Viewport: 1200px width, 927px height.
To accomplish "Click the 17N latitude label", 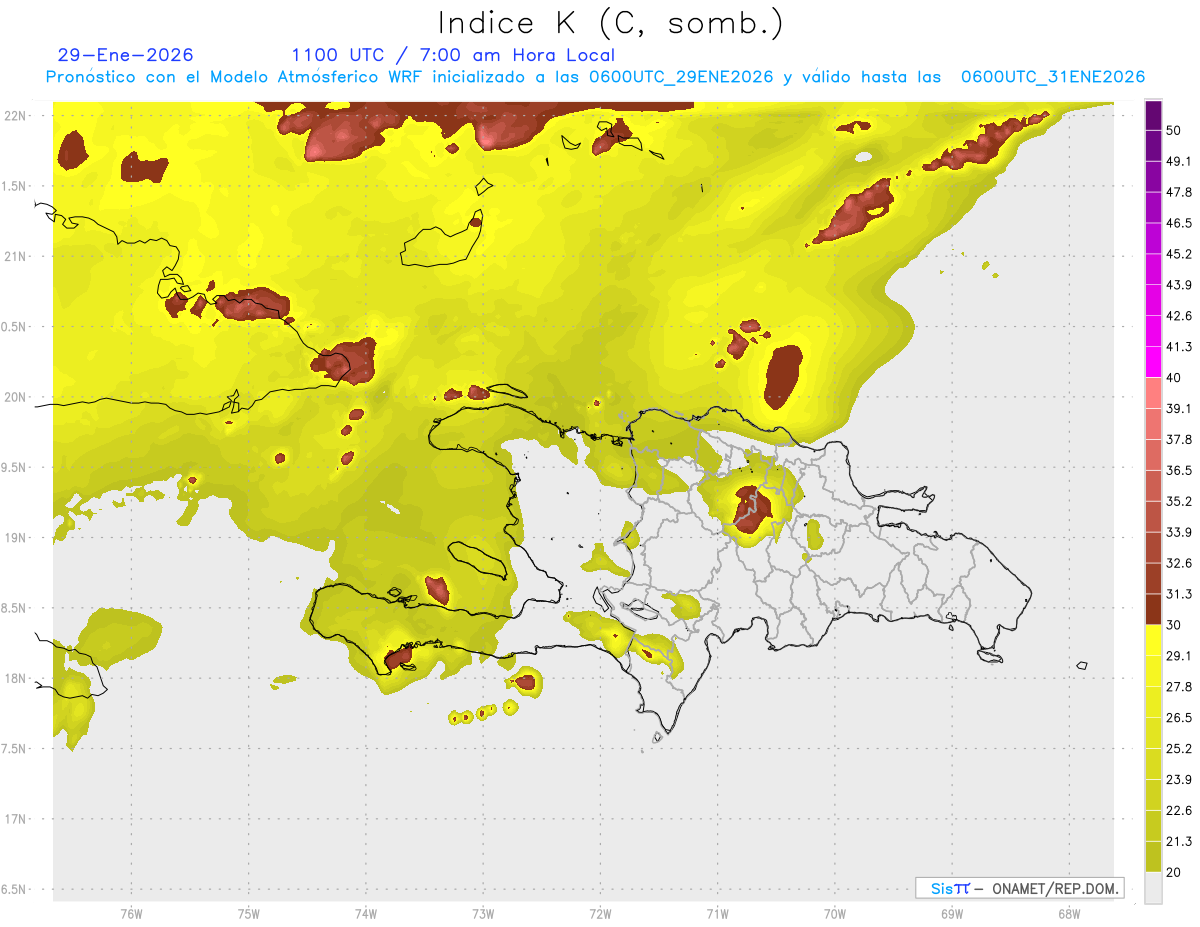I will pos(15,819).
